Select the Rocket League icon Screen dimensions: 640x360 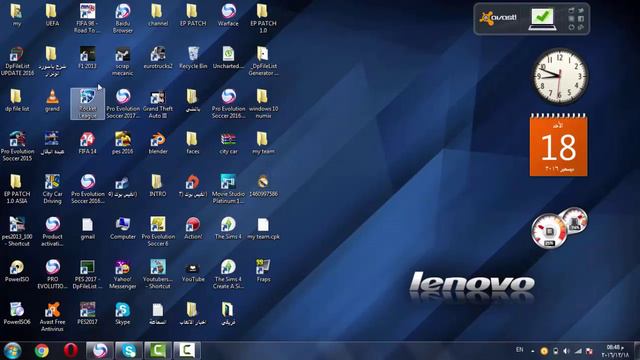87,104
